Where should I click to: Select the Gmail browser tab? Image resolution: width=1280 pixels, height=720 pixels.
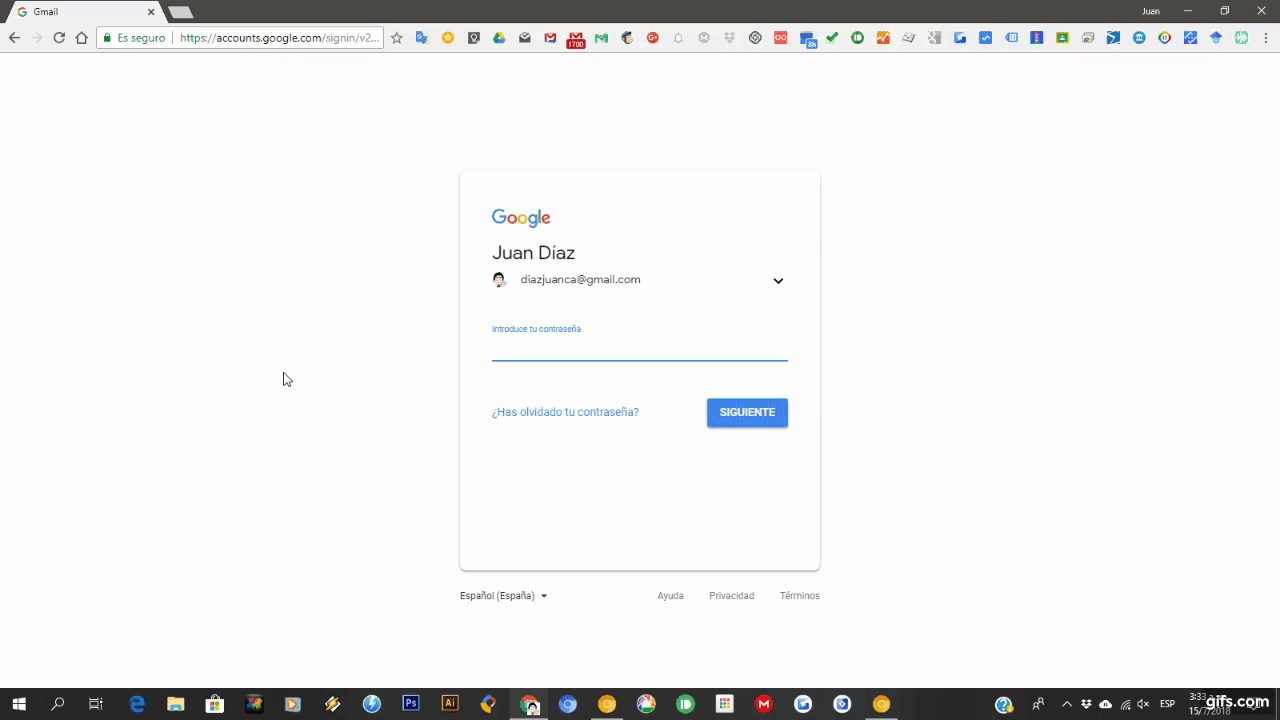click(85, 12)
